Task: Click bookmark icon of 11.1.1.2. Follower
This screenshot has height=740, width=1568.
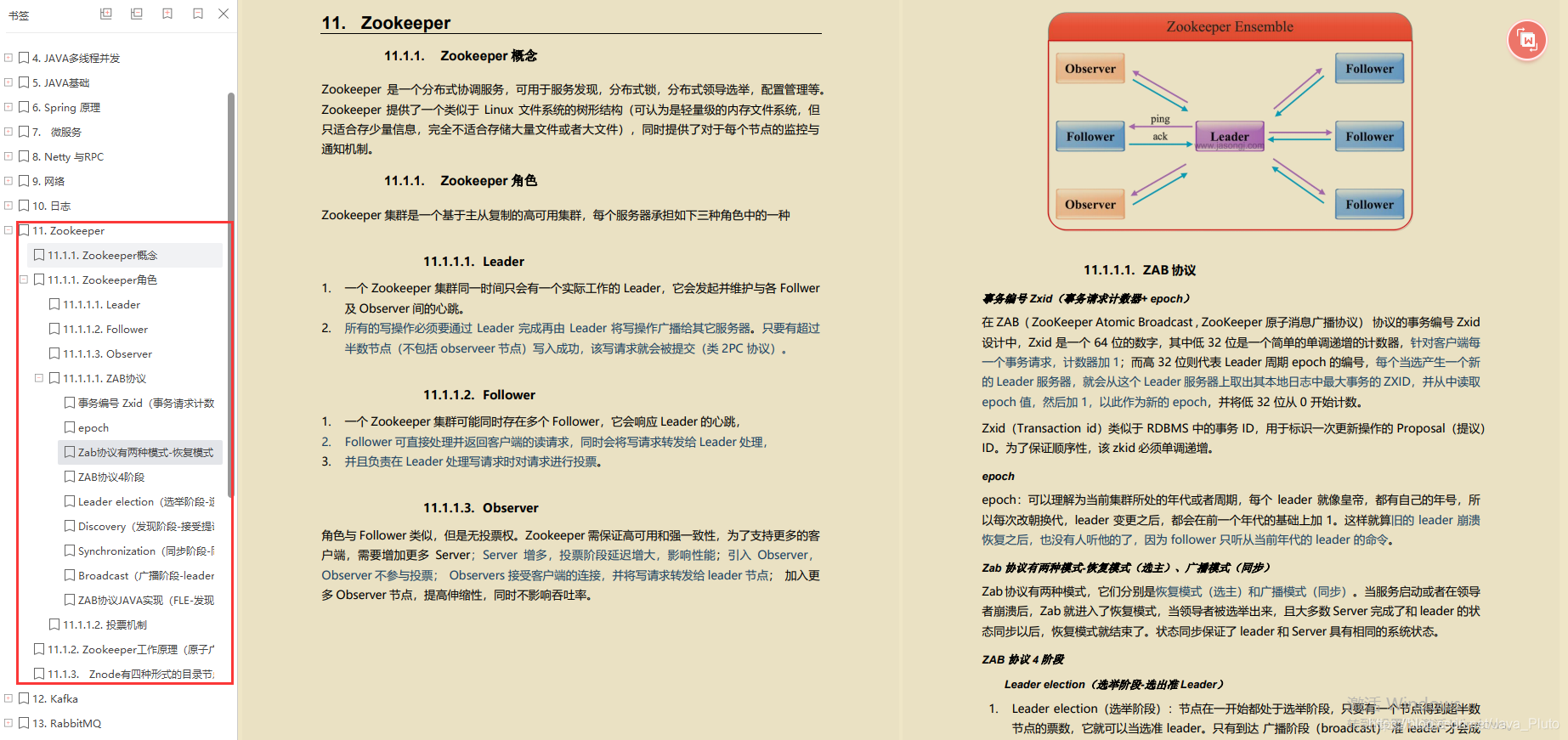Action: [x=54, y=329]
